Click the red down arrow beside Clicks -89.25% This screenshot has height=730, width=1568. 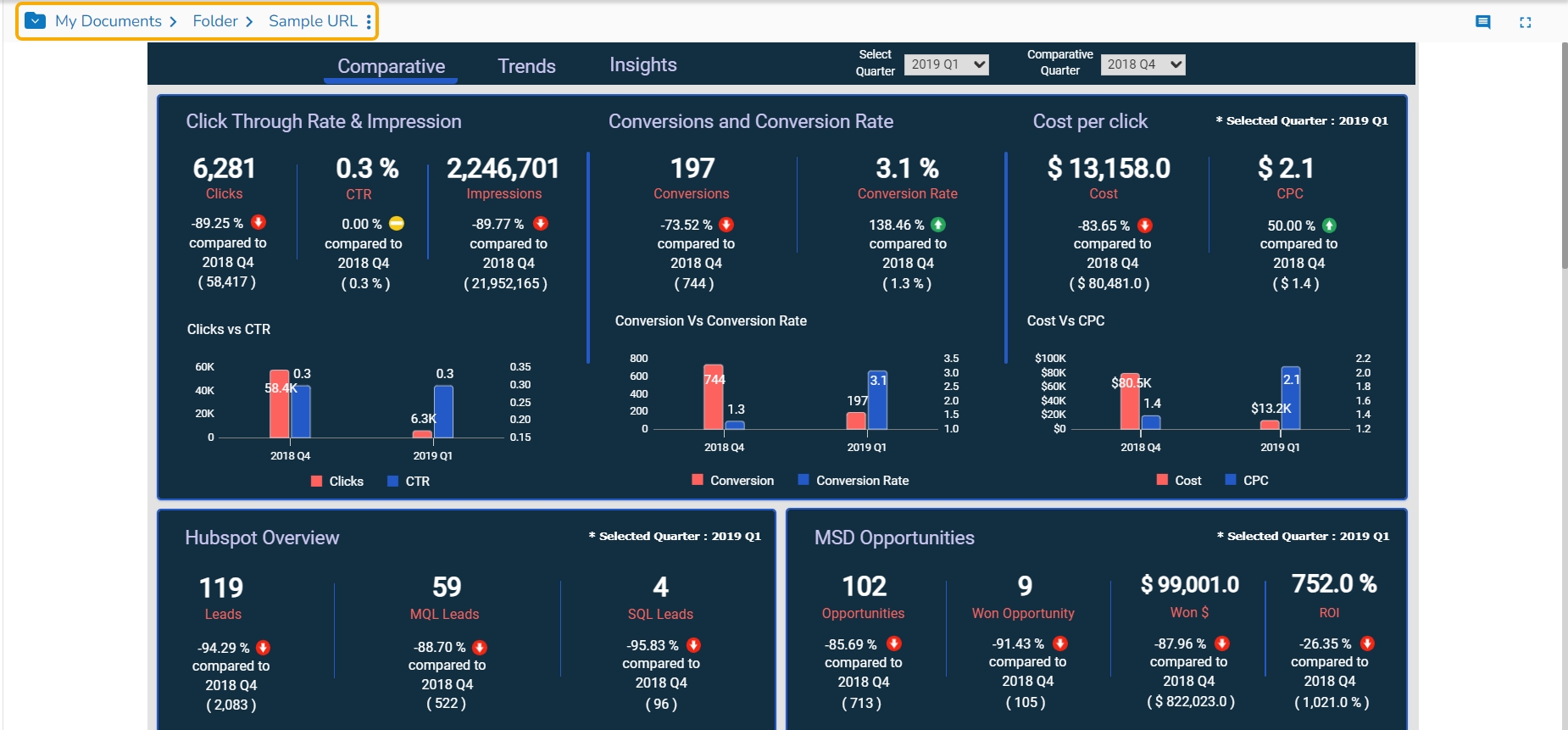(259, 222)
